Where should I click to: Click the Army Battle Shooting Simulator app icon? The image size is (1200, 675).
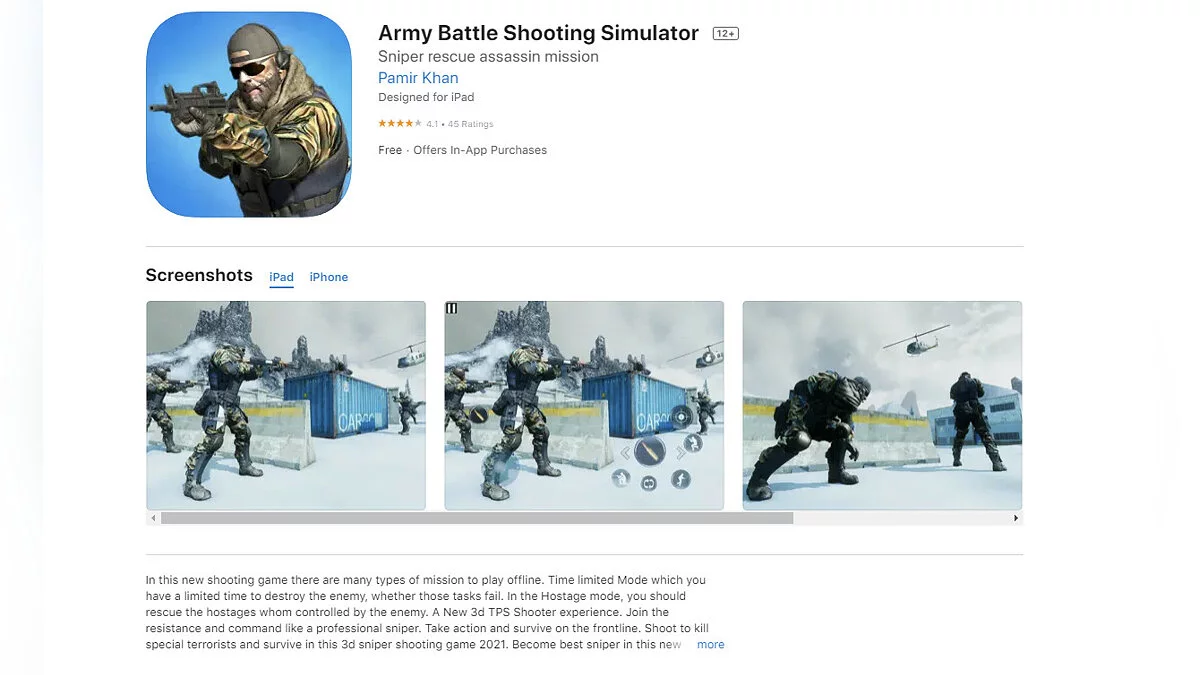point(249,114)
